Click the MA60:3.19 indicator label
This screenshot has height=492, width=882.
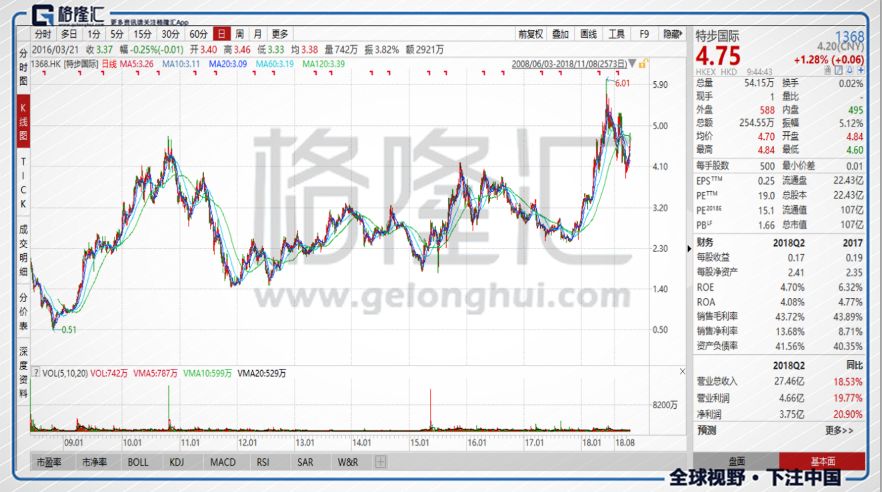tap(274, 64)
